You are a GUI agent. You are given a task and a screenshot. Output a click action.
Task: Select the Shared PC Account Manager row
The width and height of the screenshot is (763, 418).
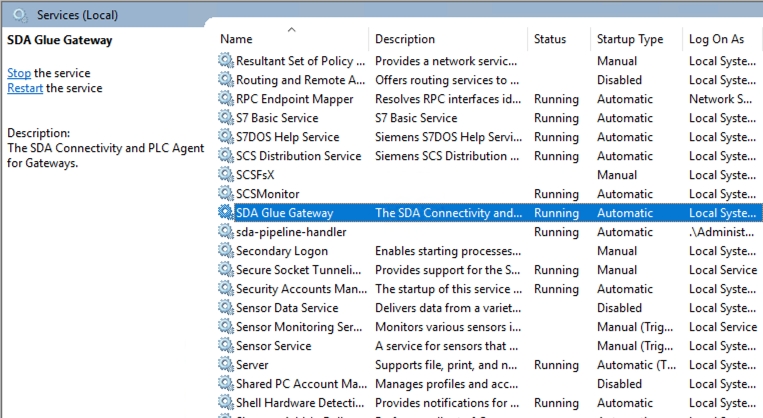[301, 384]
